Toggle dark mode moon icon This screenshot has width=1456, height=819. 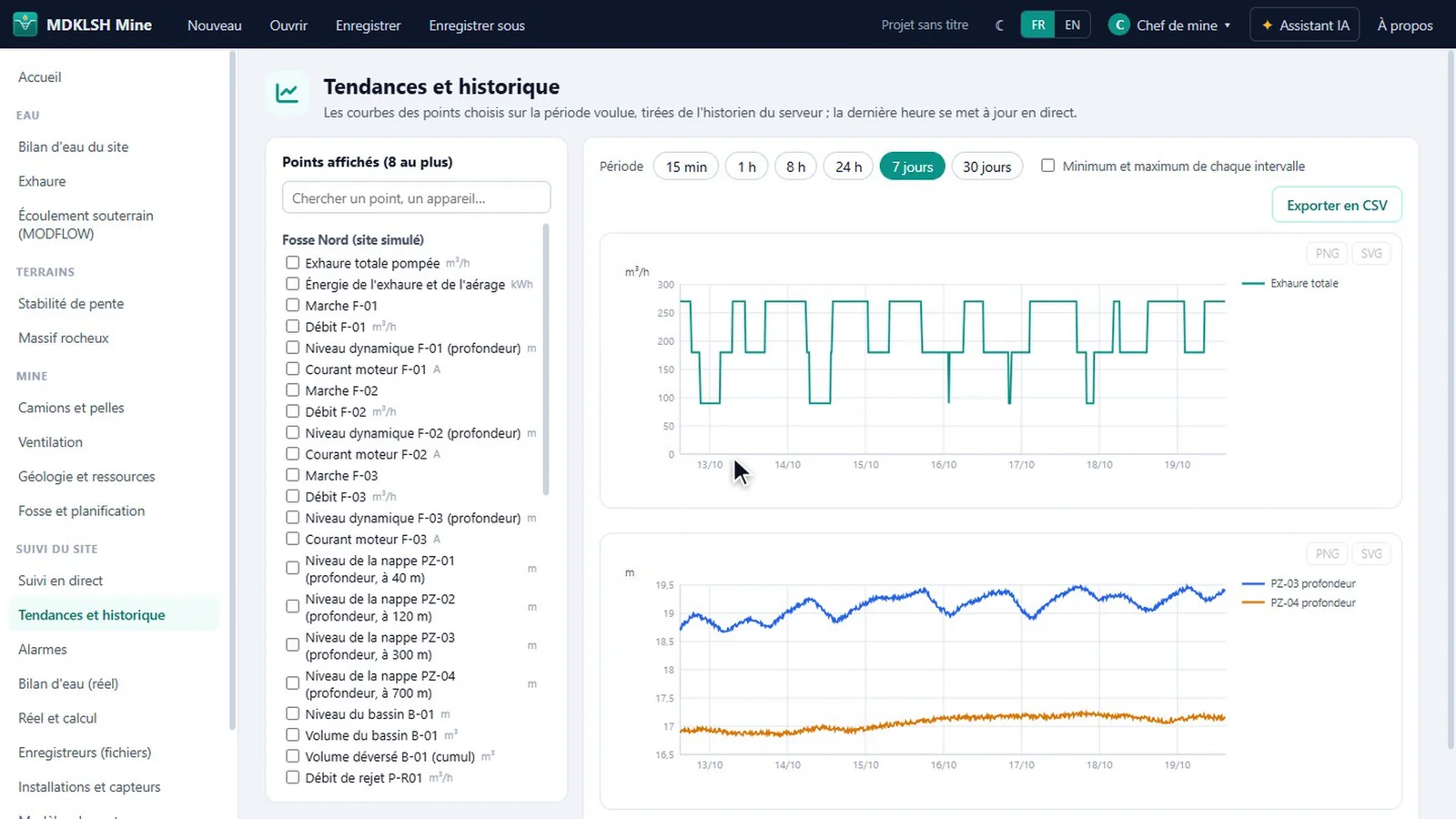(x=999, y=25)
